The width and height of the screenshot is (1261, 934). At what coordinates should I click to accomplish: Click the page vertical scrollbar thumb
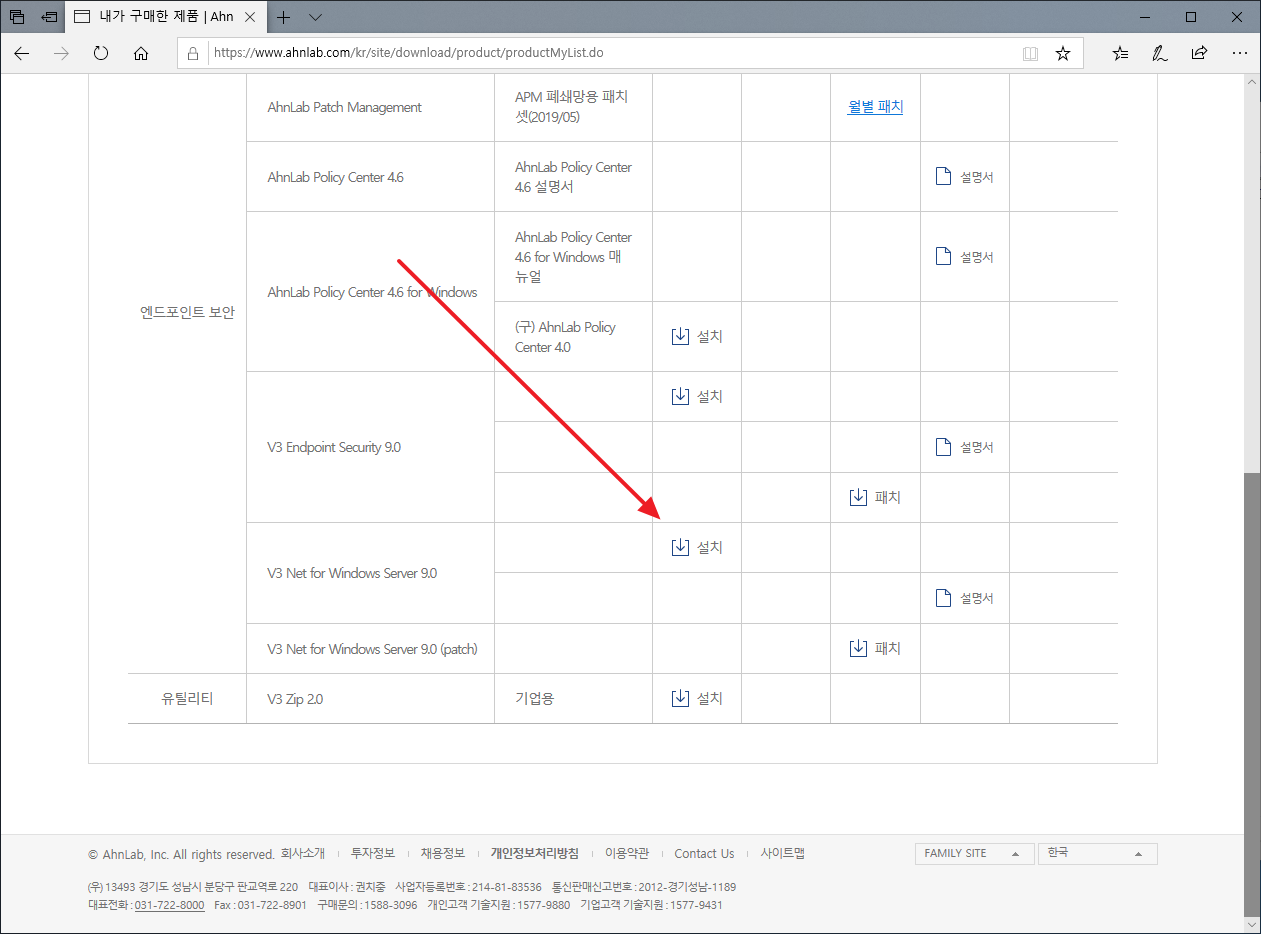tap(1251, 693)
